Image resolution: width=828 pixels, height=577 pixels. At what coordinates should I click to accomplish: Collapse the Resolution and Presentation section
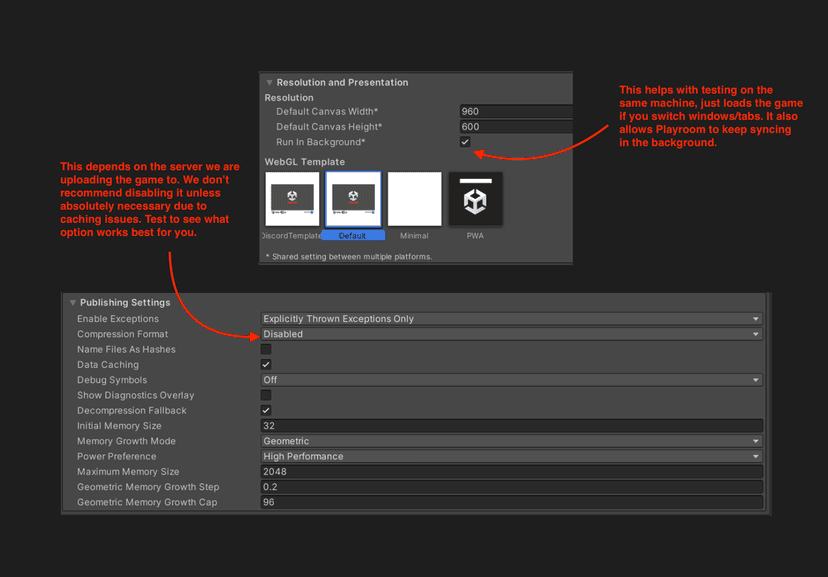coord(268,82)
